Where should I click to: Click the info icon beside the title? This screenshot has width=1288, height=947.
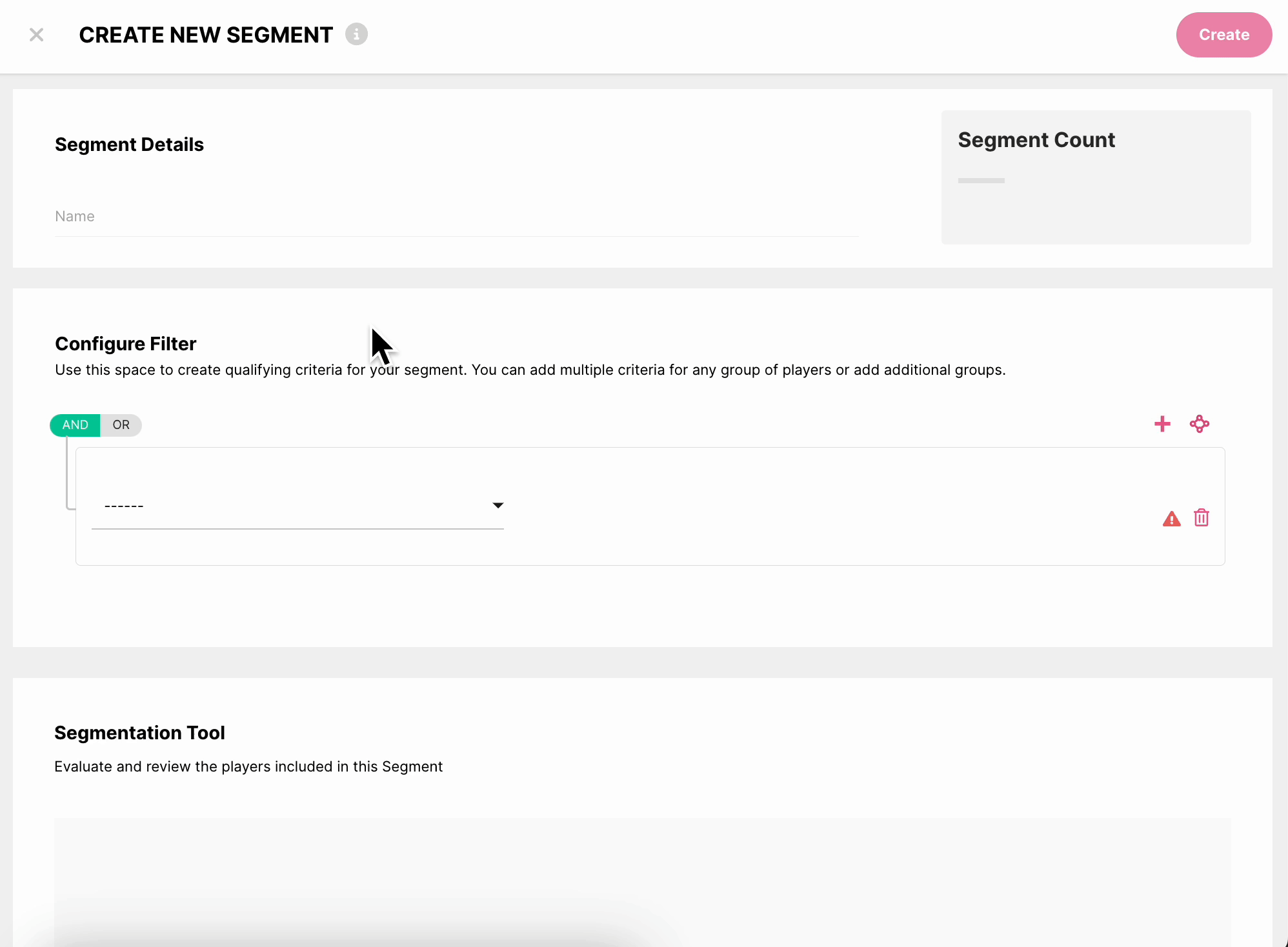356,34
